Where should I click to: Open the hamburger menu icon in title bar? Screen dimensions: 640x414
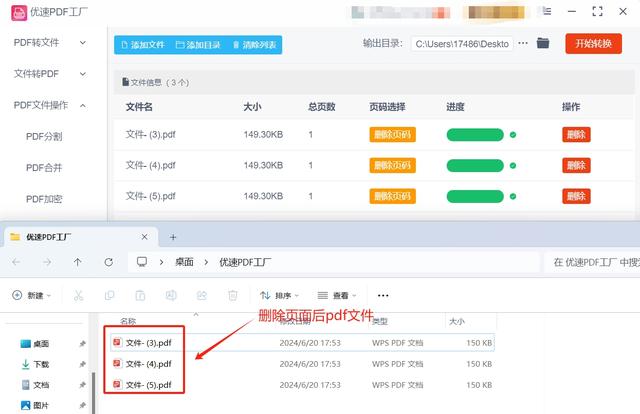[547, 11]
